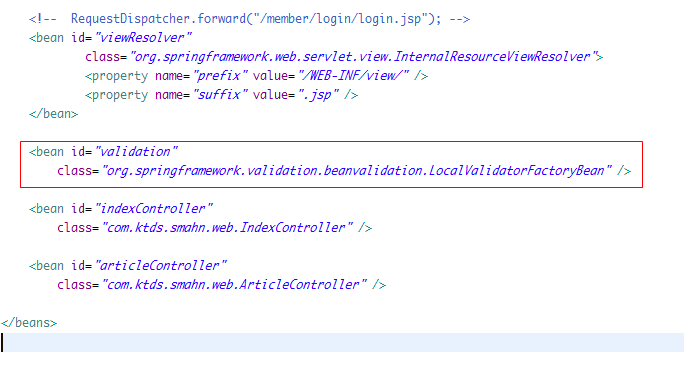This screenshot has width=684, height=376.
Task: Click the <bean tag before validation id
Action: (47, 152)
